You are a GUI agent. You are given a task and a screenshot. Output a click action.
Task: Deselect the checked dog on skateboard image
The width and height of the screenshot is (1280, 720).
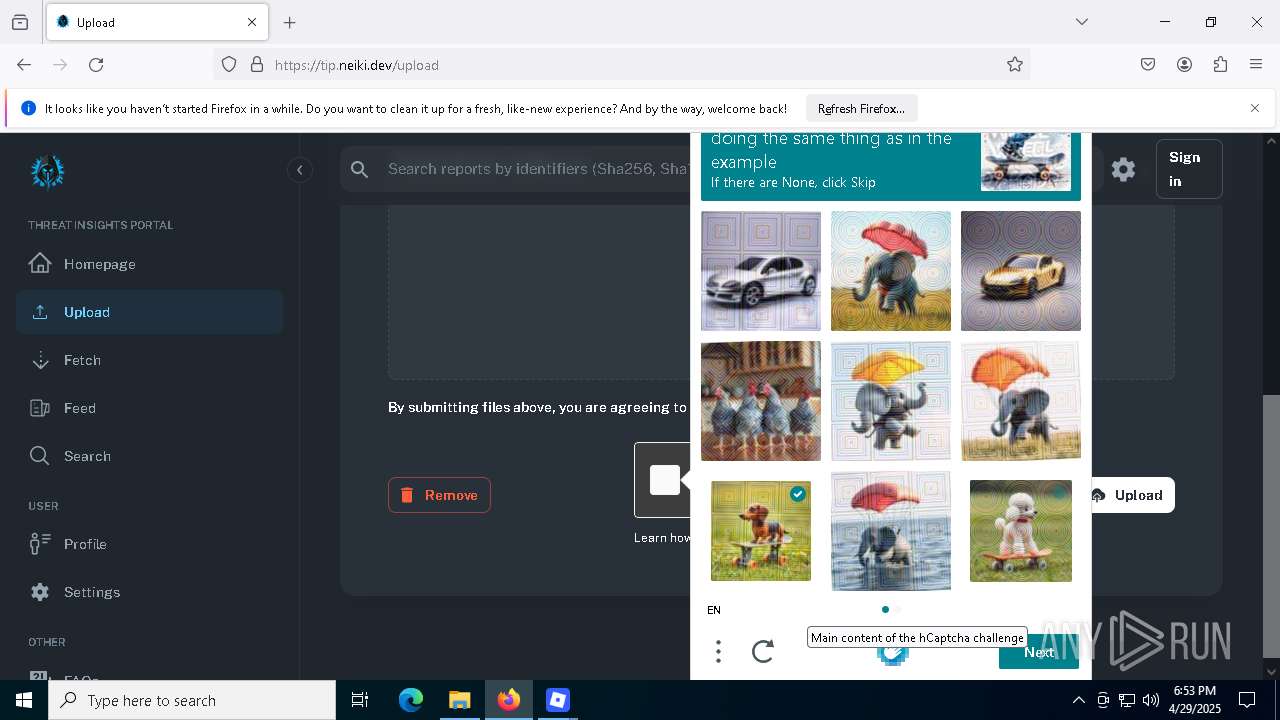pyautogui.click(x=761, y=531)
